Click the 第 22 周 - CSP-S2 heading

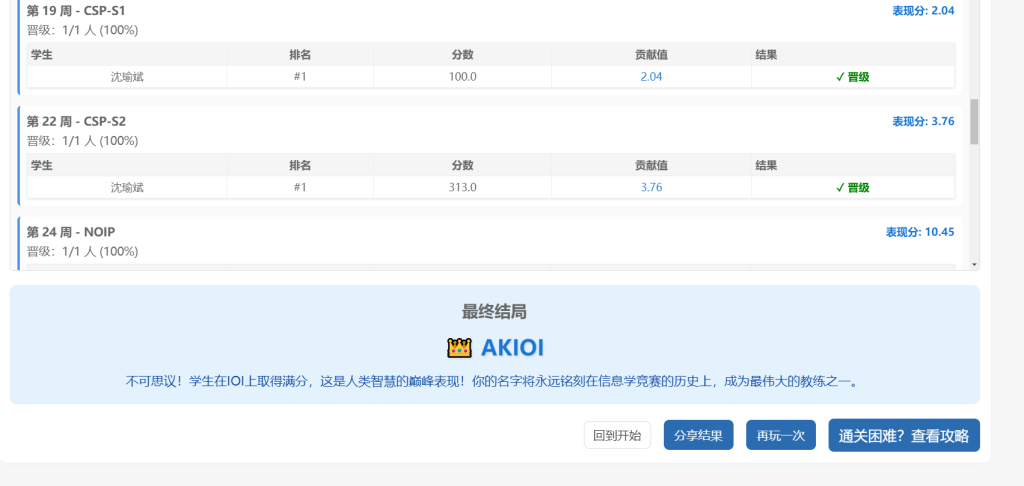coord(76,121)
